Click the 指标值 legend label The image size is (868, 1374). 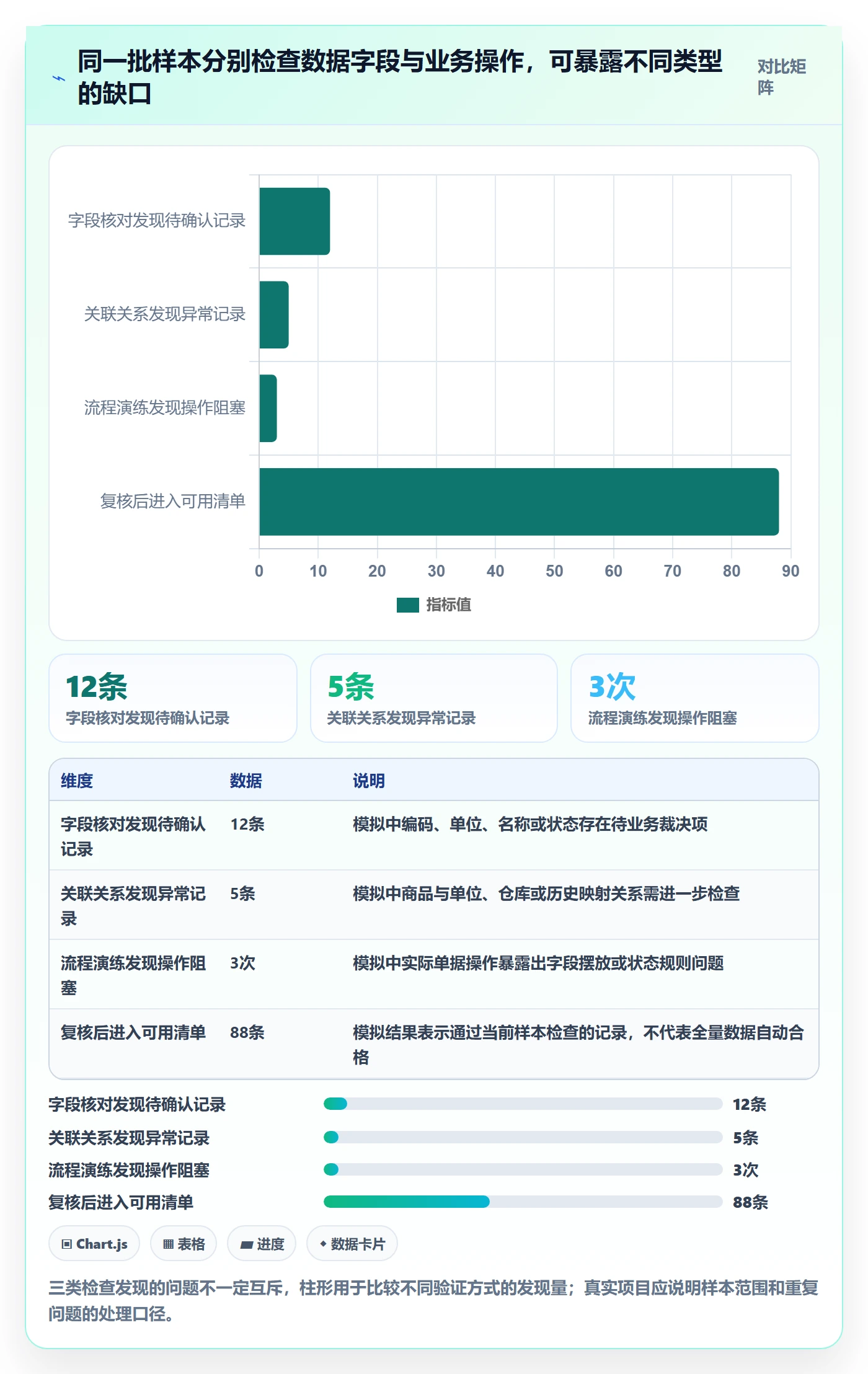[449, 605]
